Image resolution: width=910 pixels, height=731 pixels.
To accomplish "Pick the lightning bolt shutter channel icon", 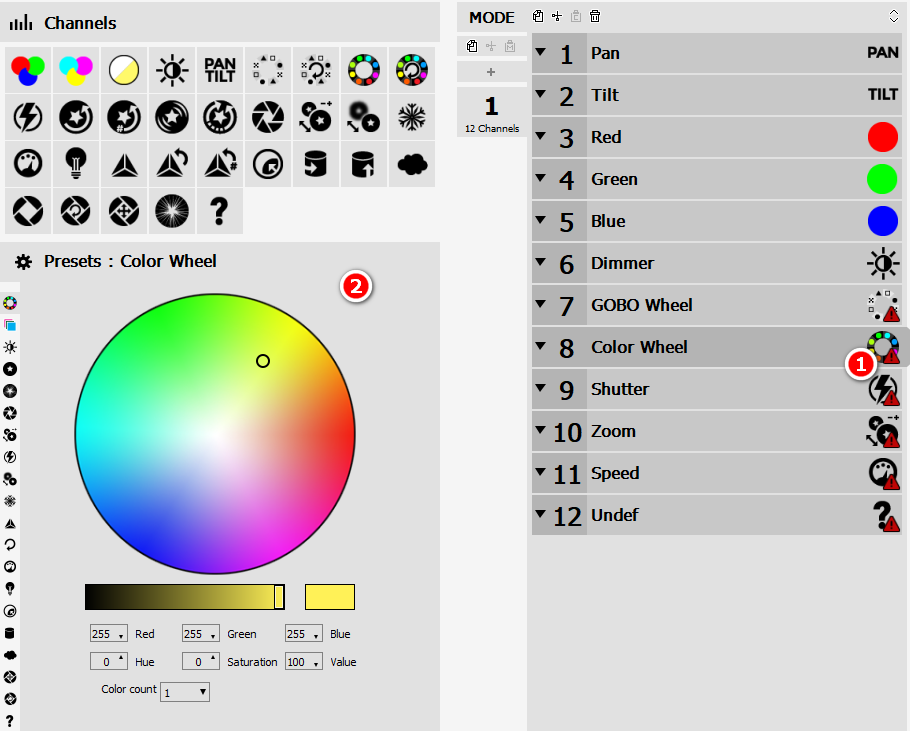I will pos(27,117).
